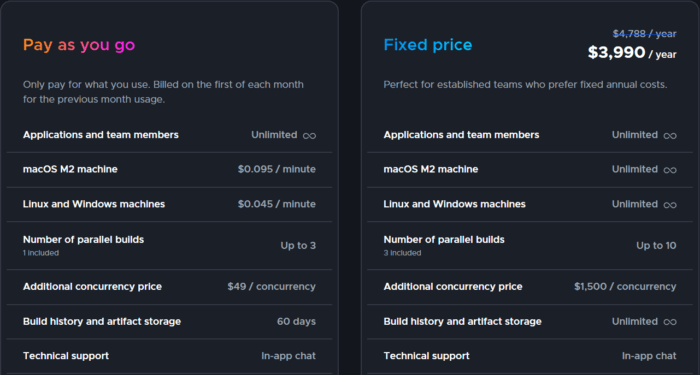Click infinity icon for Fixed price Linux and Windows machines
The height and width of the screenshot is (375, 700).
pyautogui.click(x=670, y=204)
